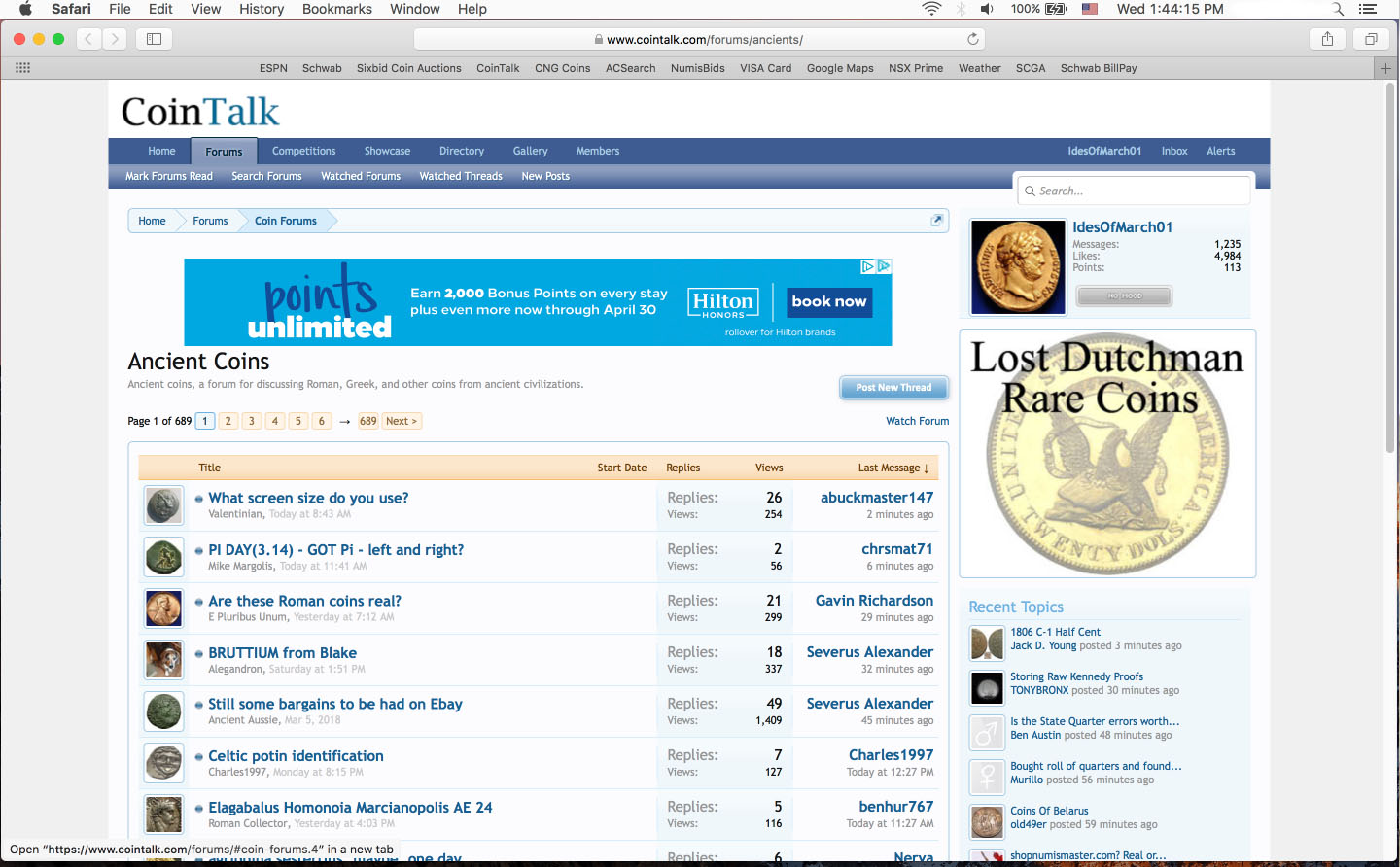Sort threads by Views column
1400x867 pixels.
(769, 468)
